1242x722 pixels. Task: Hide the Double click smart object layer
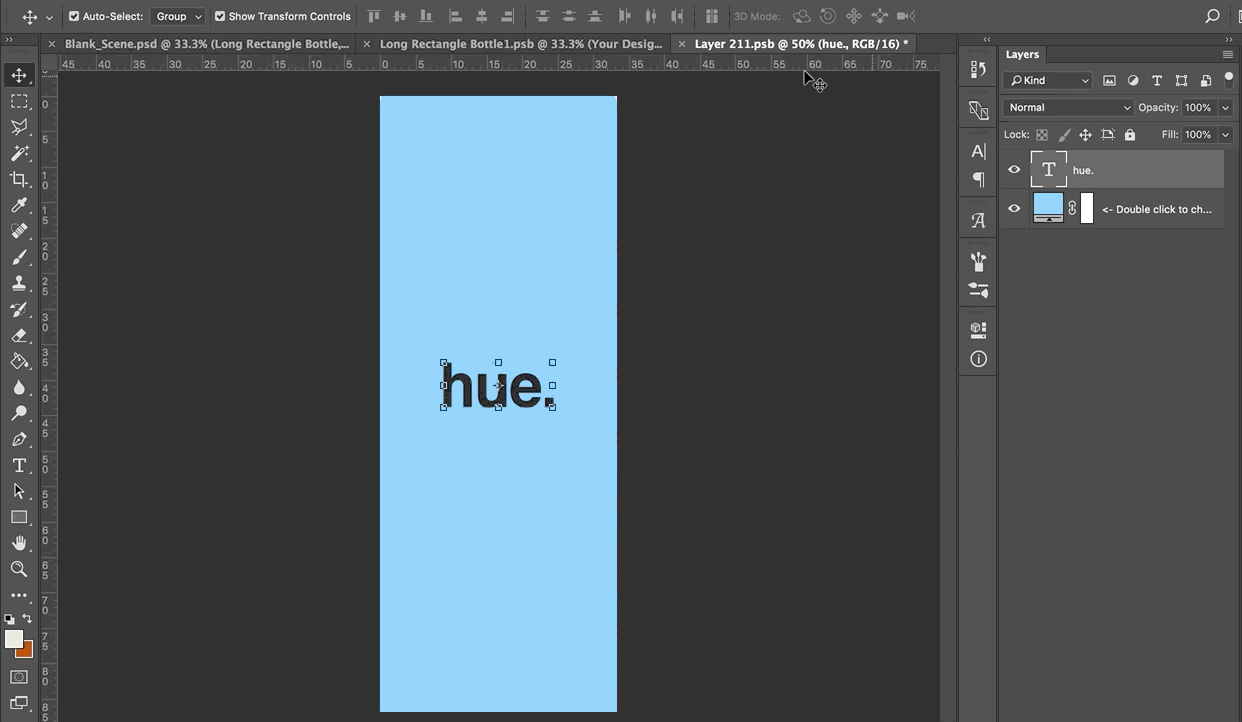tap(1014, 209)
